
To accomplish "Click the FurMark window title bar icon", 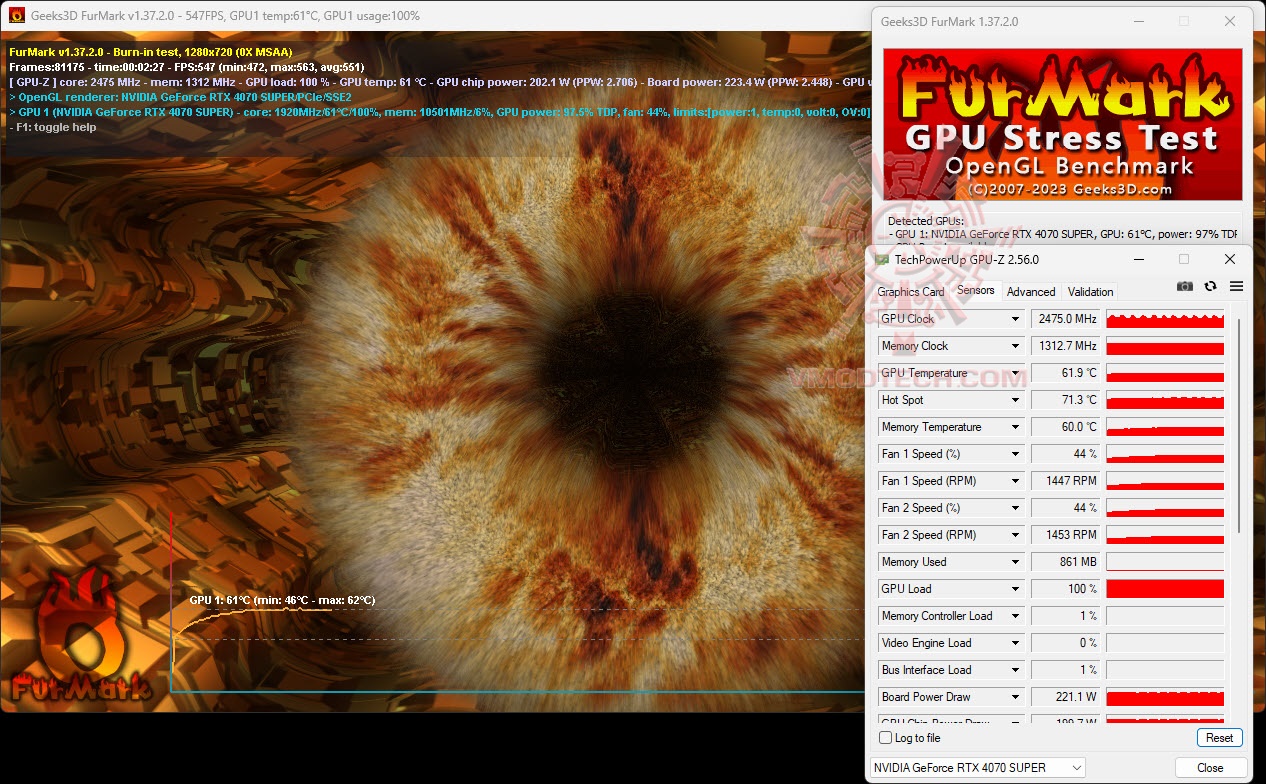I will (16, 16).
